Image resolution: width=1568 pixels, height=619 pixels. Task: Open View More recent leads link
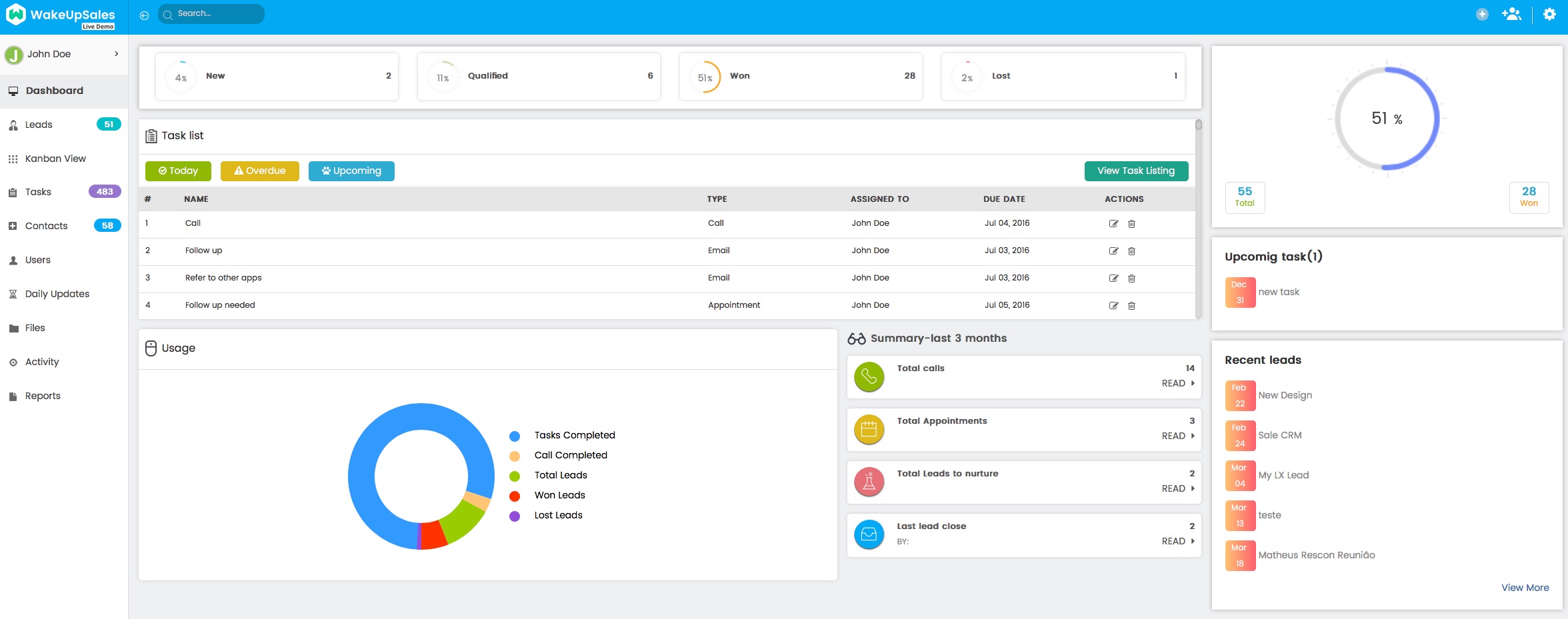coord(1525,588)
